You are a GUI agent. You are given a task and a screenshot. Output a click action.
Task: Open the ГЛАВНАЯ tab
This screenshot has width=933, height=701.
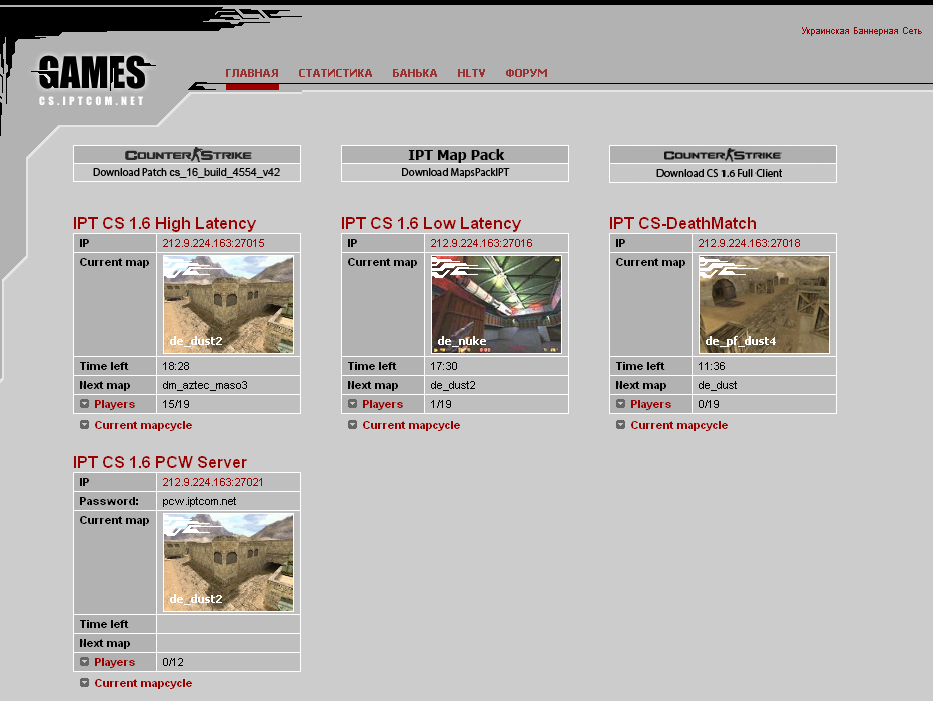coord(252,73)
